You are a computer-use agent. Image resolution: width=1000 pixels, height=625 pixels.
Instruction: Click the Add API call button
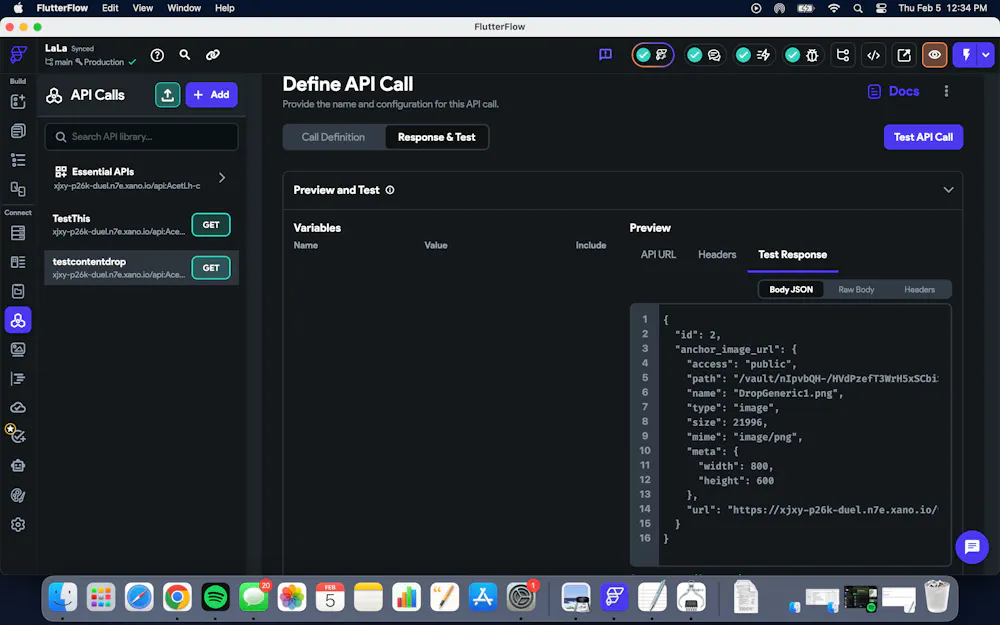pyautogui.click(x=212, y=95)
